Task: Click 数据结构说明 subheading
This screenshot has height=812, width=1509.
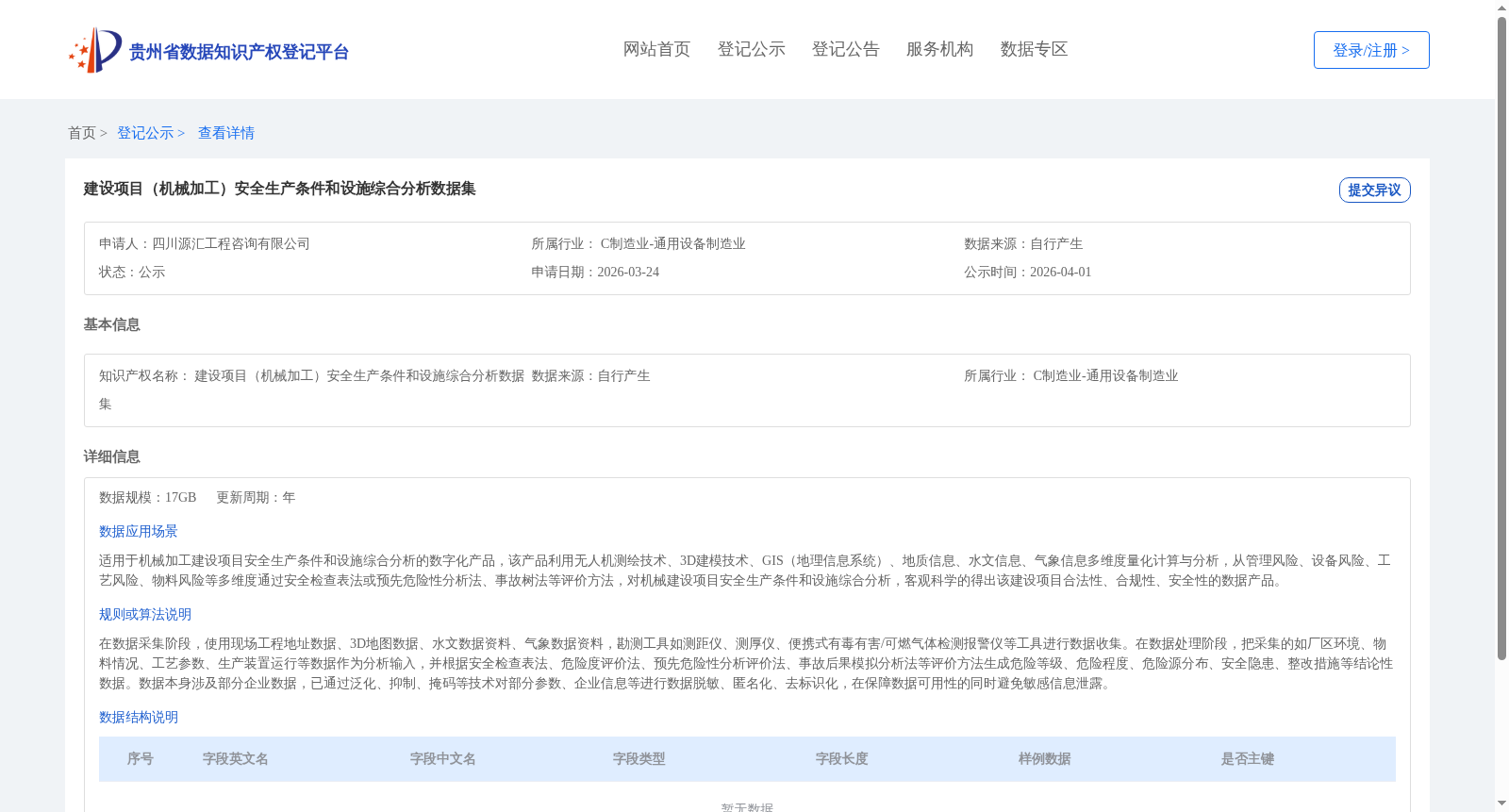Action: pyautogui.click(x=139, y=717)
